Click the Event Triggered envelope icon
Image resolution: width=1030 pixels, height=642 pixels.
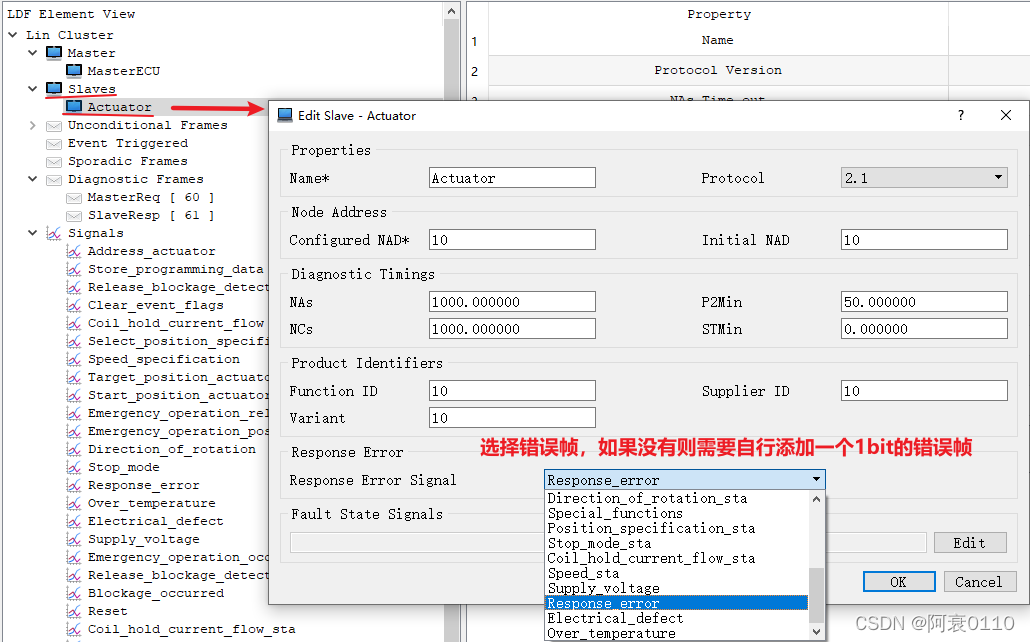(54, 143)
